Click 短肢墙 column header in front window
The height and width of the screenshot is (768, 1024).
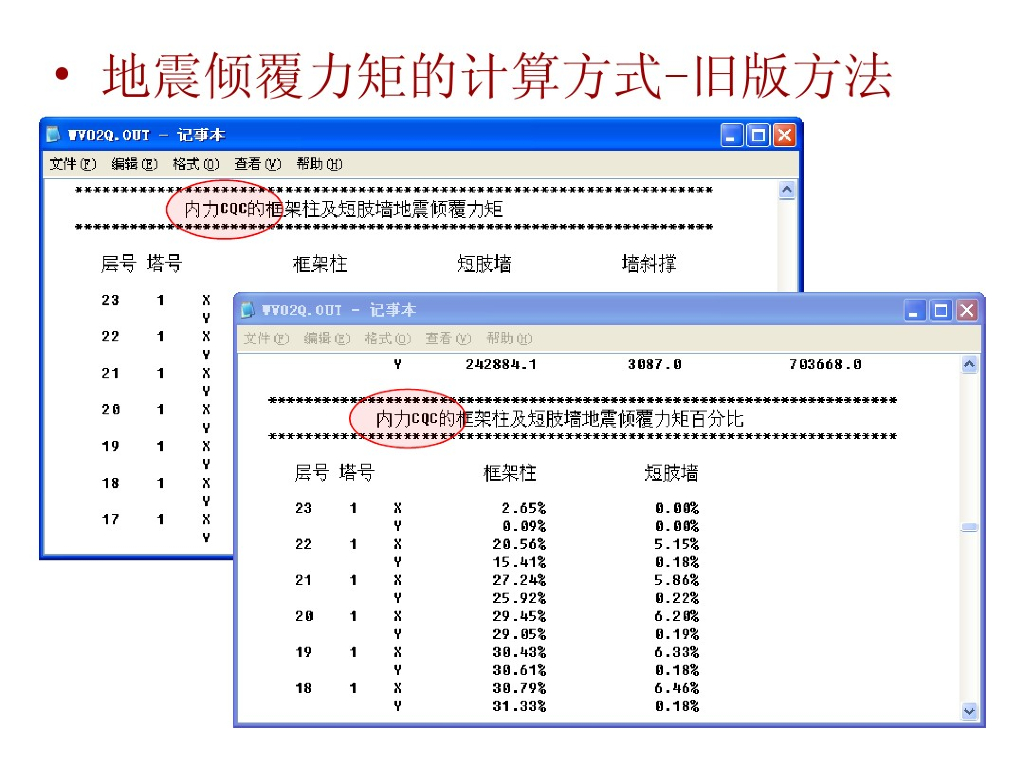[x=671, y=473]
